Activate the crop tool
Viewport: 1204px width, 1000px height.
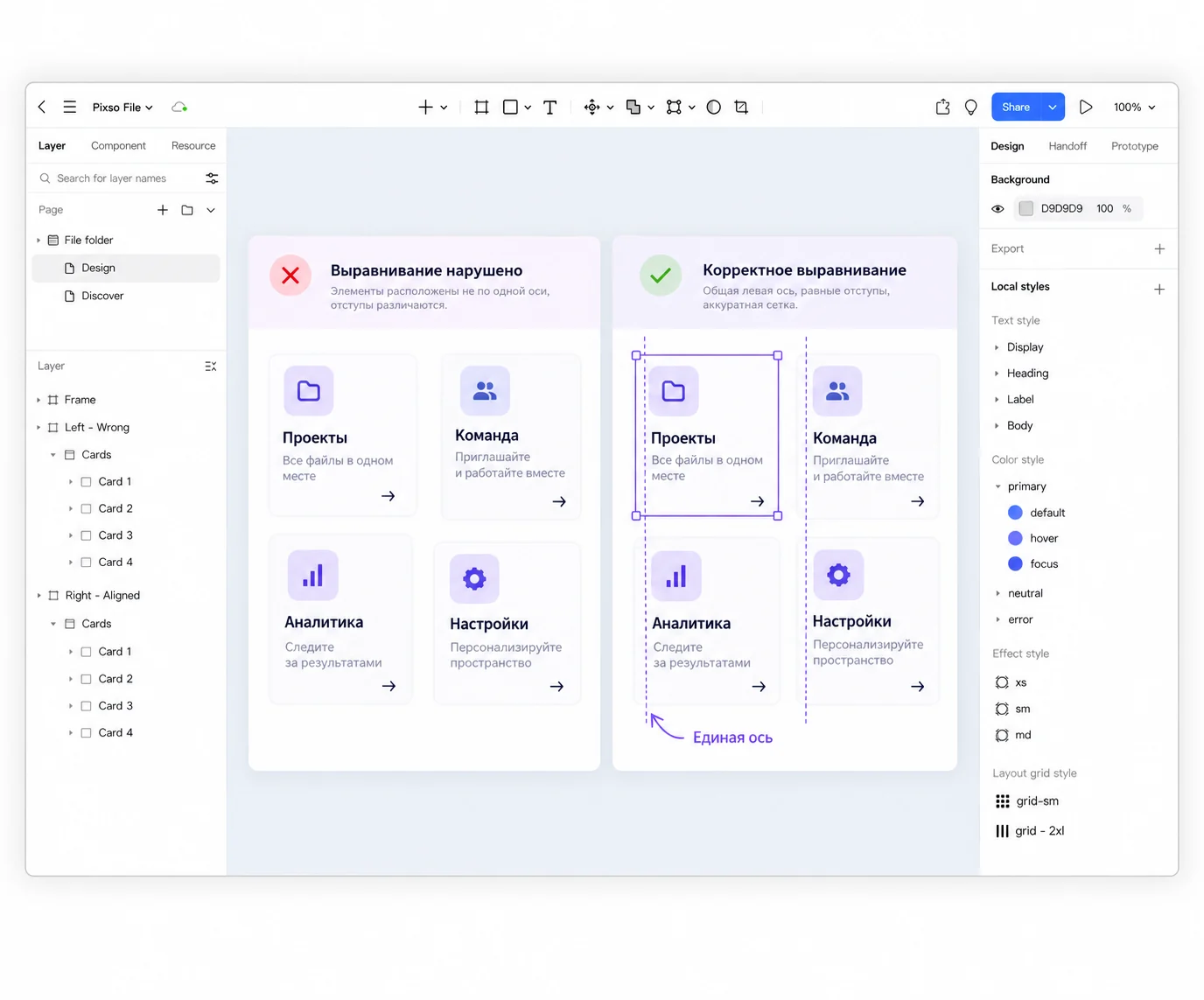[x=741, y=107]
